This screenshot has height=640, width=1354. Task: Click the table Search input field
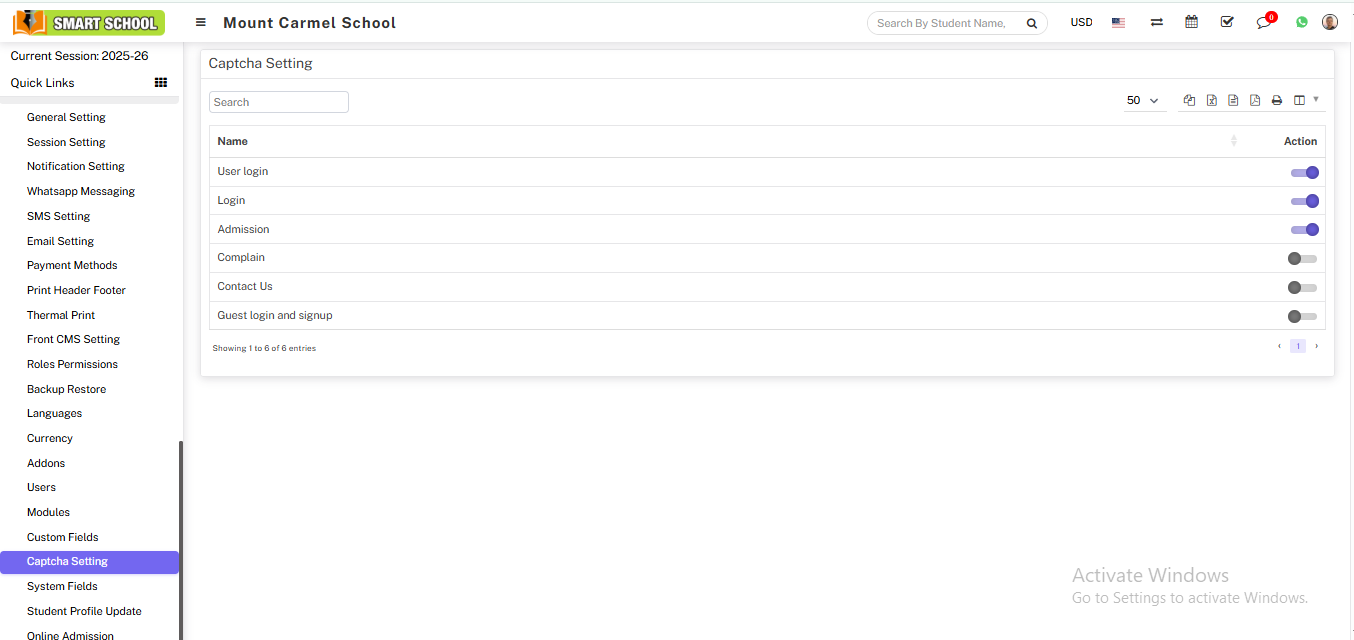tap(279, 102)
